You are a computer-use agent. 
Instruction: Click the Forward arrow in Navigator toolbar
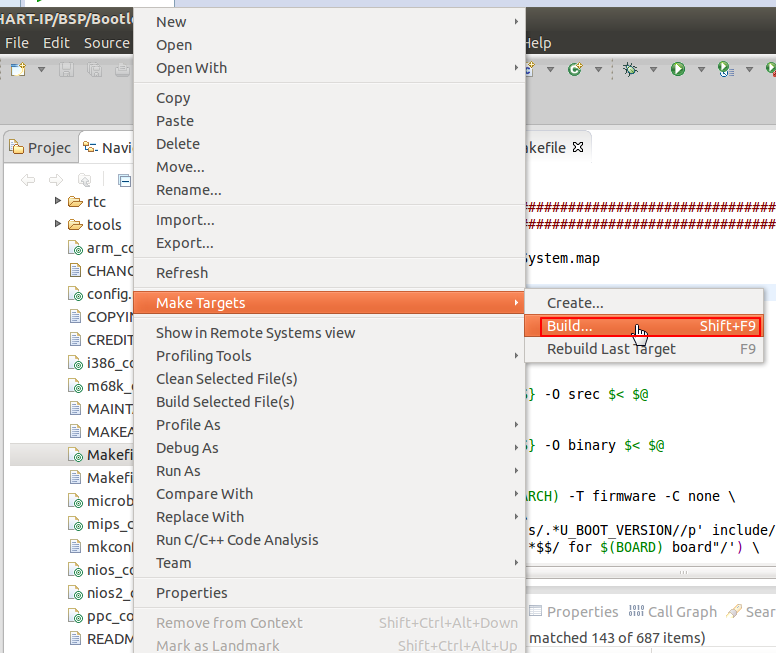pyautogui.click(x=56, y=180)
